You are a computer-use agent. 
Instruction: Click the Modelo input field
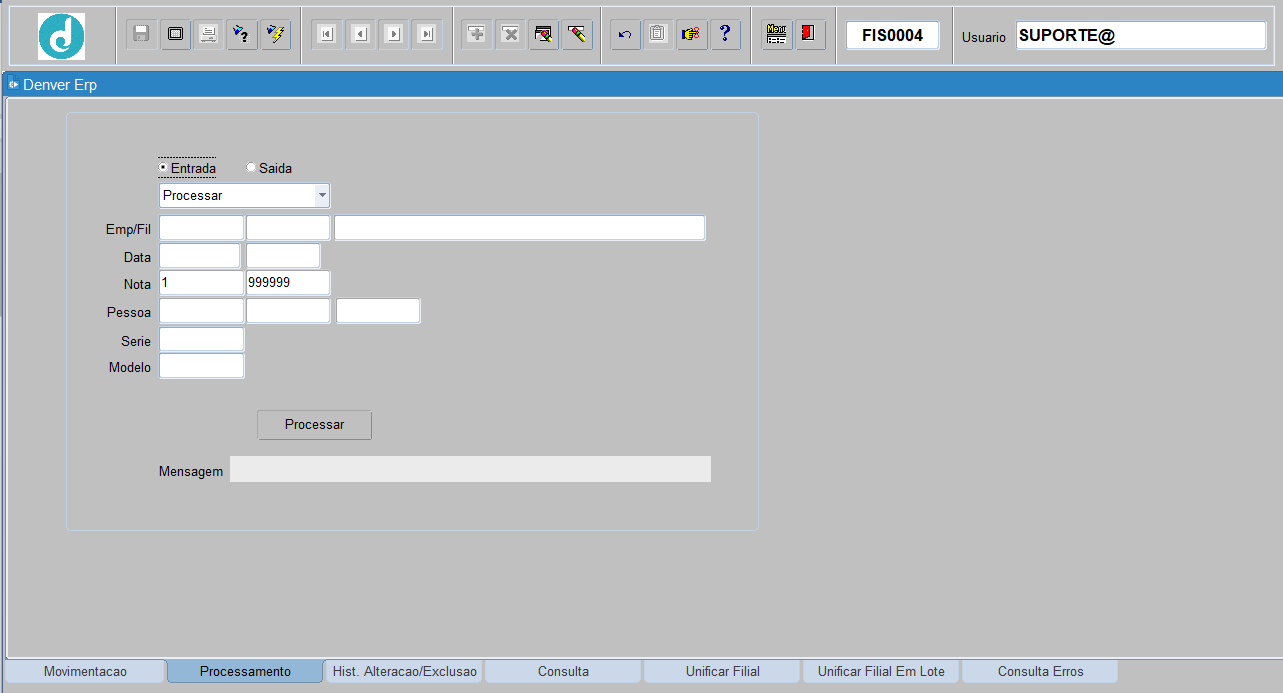click(x=201, y=367)
